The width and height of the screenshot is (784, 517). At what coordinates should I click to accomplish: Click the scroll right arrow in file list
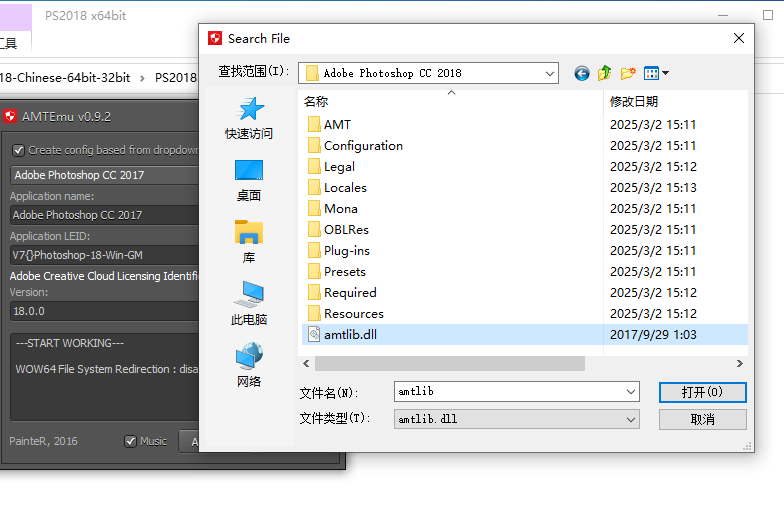point(740,364)
